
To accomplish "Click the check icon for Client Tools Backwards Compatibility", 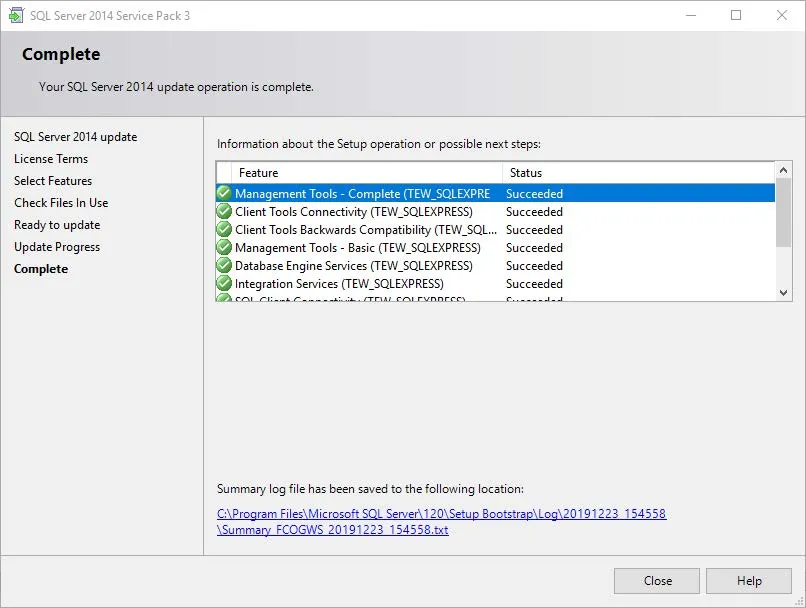I will [x=226, y=229].
